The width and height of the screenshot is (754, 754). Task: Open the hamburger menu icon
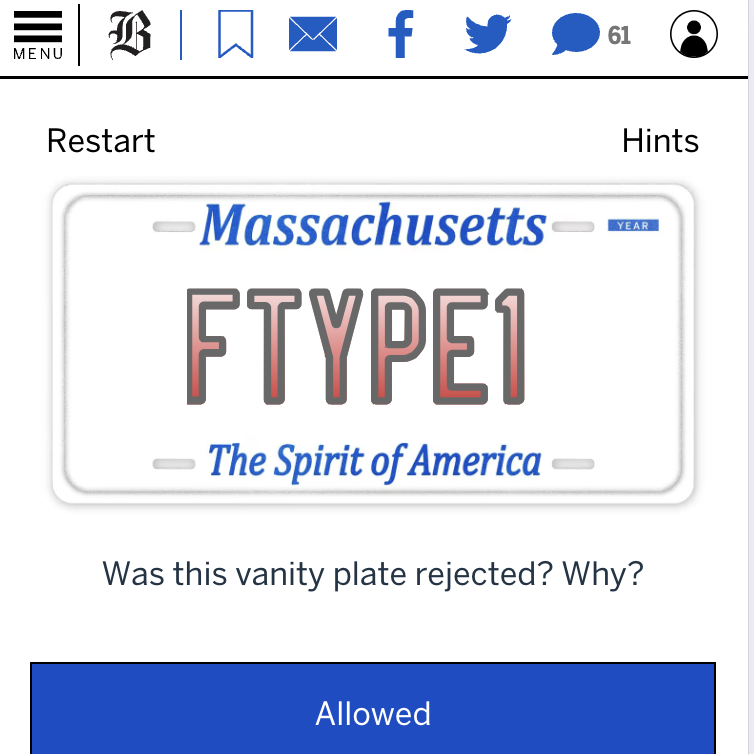[38, 26]
